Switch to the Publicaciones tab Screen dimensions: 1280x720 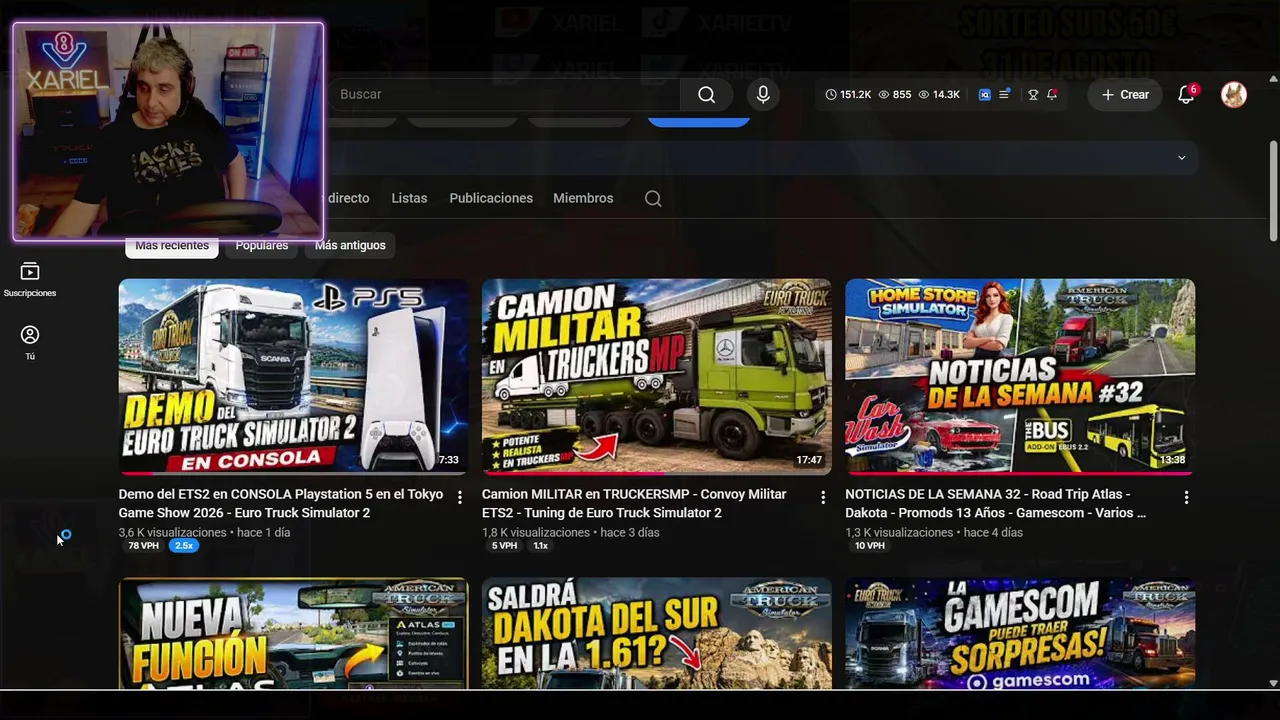(x=491, y=198)
